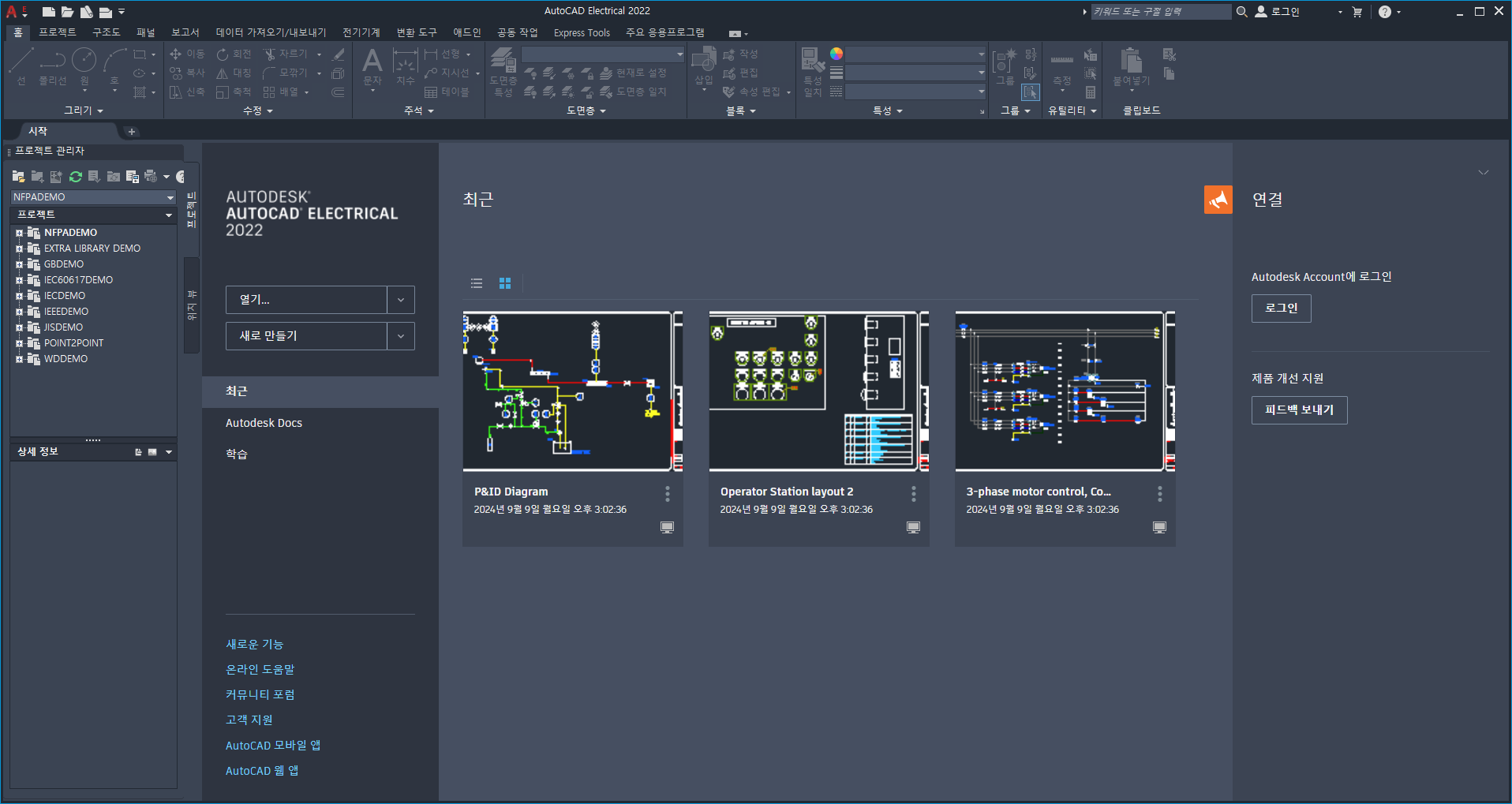Click the green Refresh icon in Project Manager
The width and height of the screenshot is (1512, 804).
pyautogui.click(x=76, y=177)
